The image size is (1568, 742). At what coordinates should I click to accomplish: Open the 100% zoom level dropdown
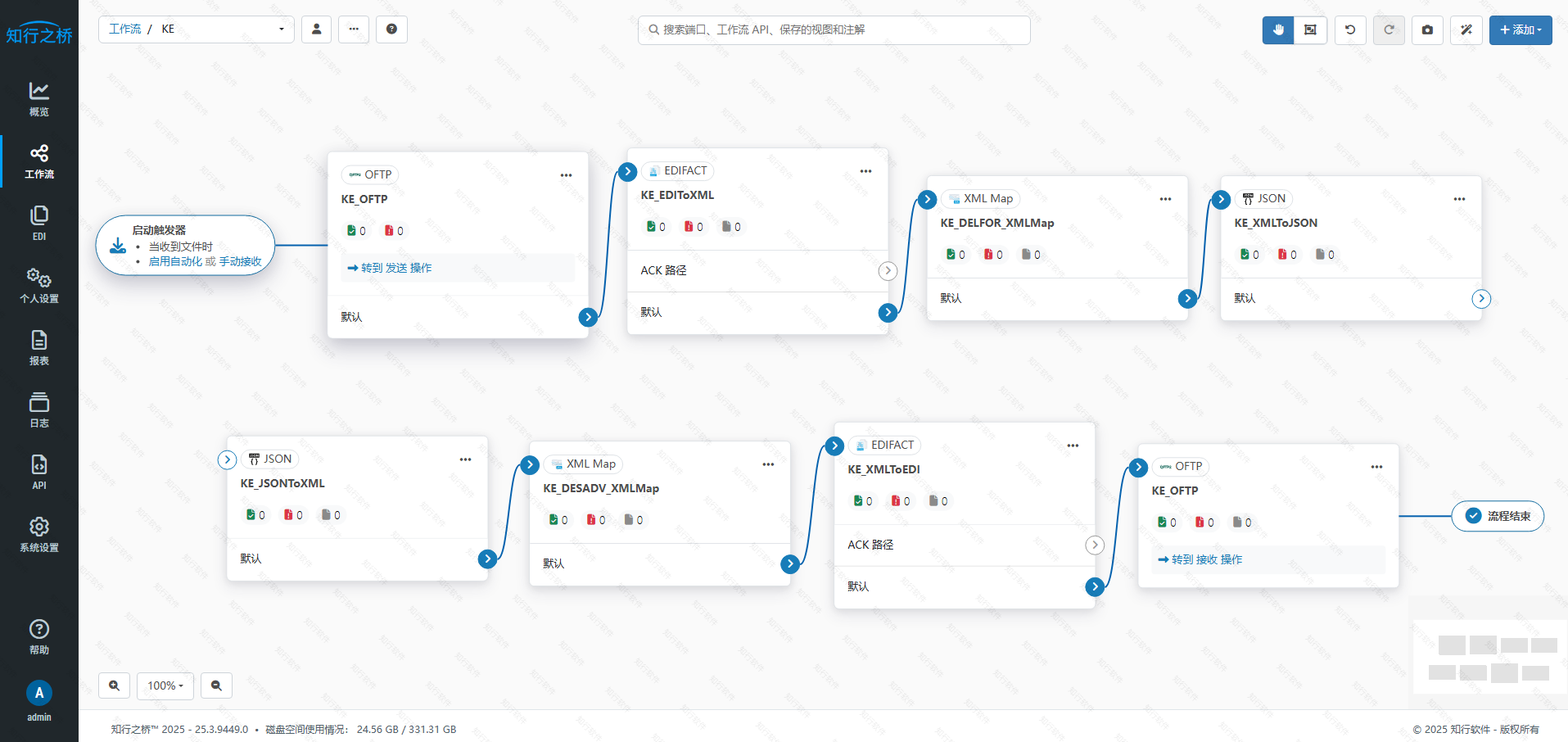[x=165, y=685]
